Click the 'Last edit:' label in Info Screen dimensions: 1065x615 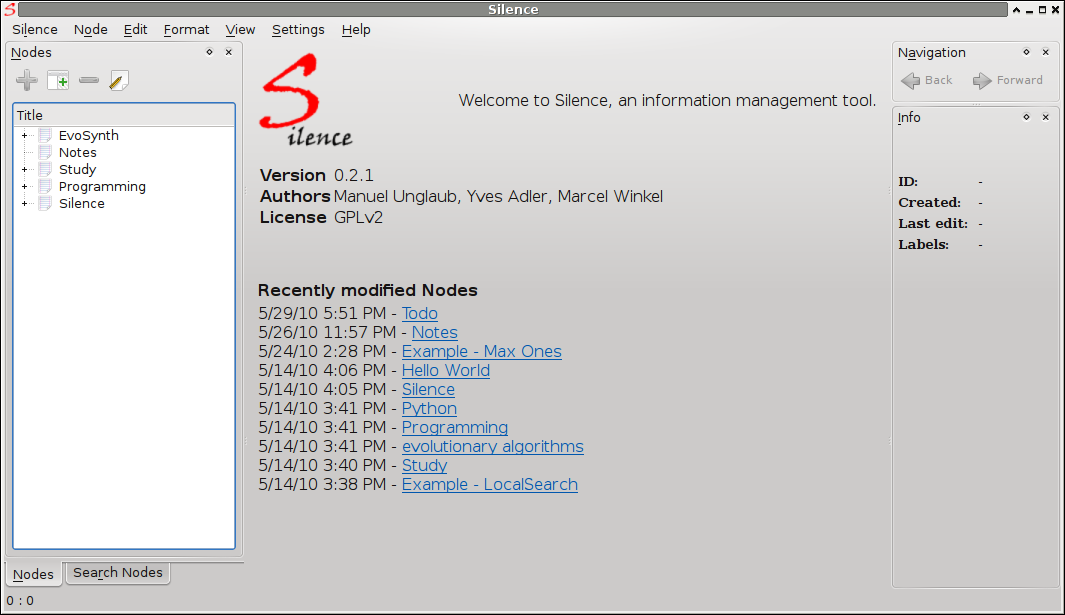click(x=933, y=224)
